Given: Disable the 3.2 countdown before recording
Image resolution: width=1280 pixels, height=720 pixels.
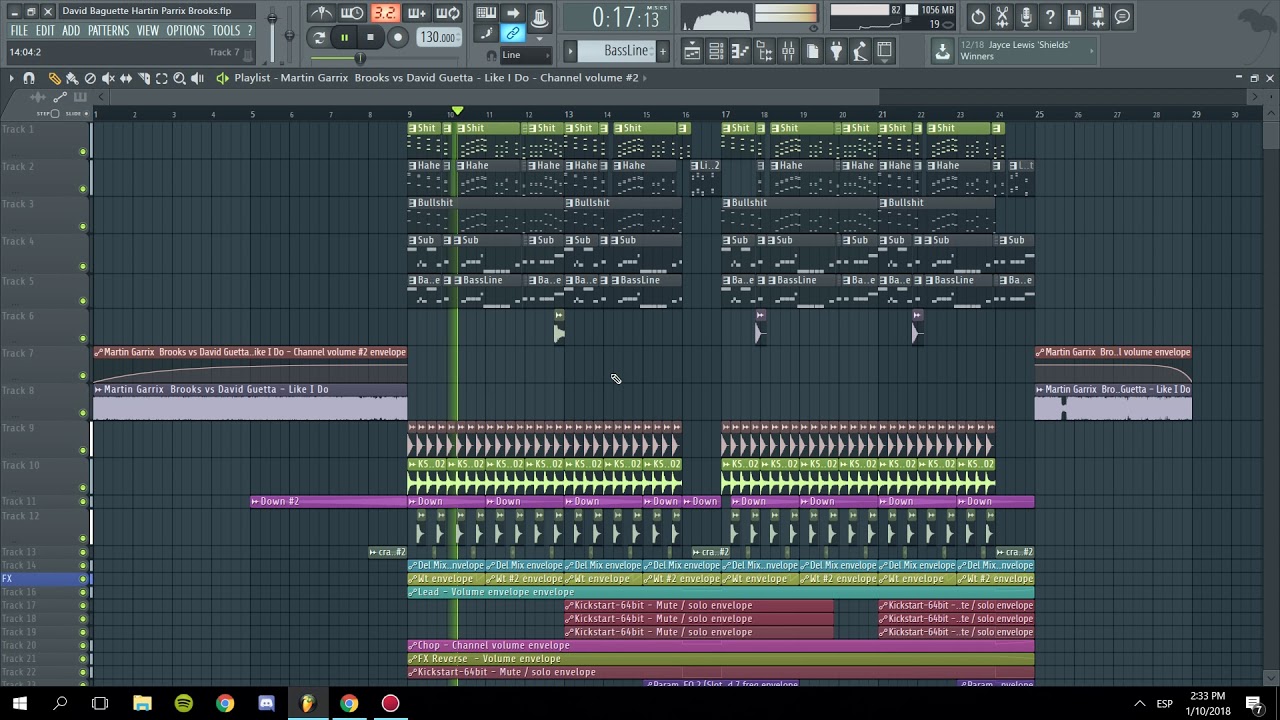Looking at the screenshot, I should (384, 13).
